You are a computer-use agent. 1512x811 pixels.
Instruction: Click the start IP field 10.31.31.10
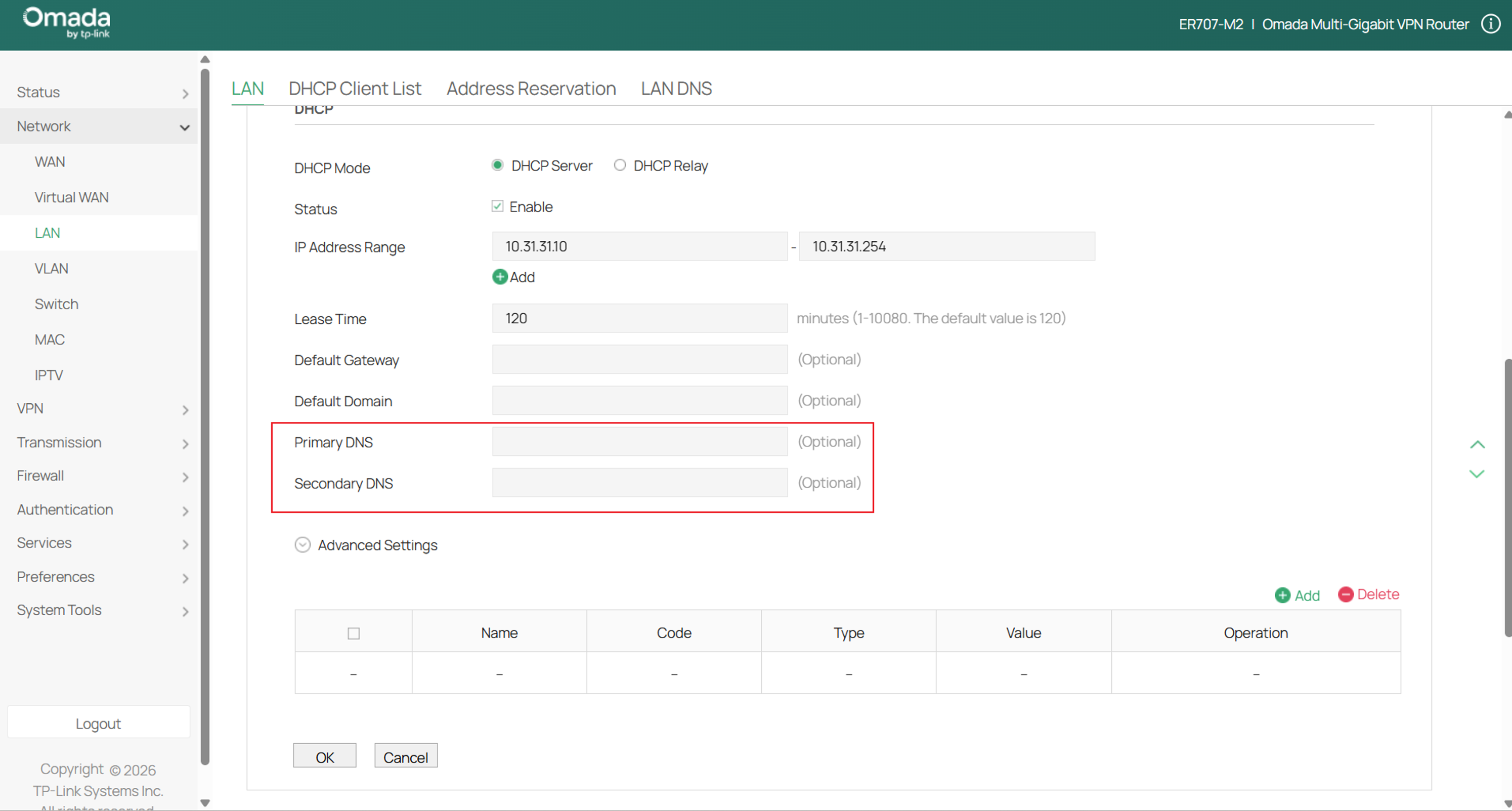point(640,246)
